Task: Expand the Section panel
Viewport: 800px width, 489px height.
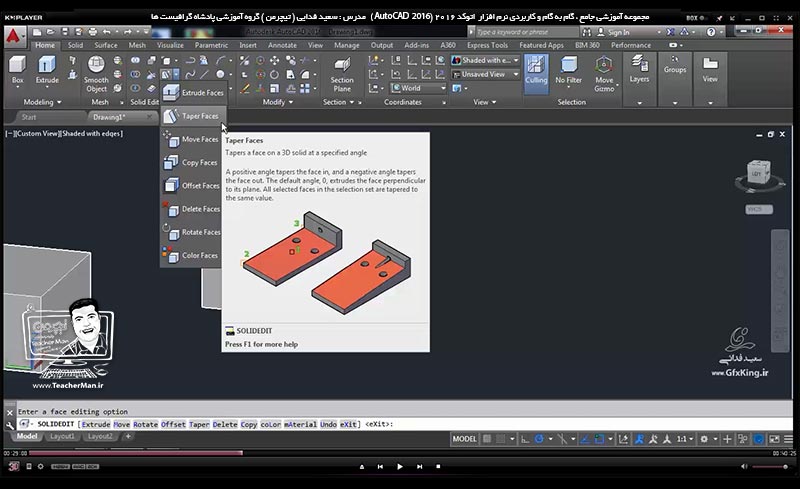Action: (x=338, y=102)
